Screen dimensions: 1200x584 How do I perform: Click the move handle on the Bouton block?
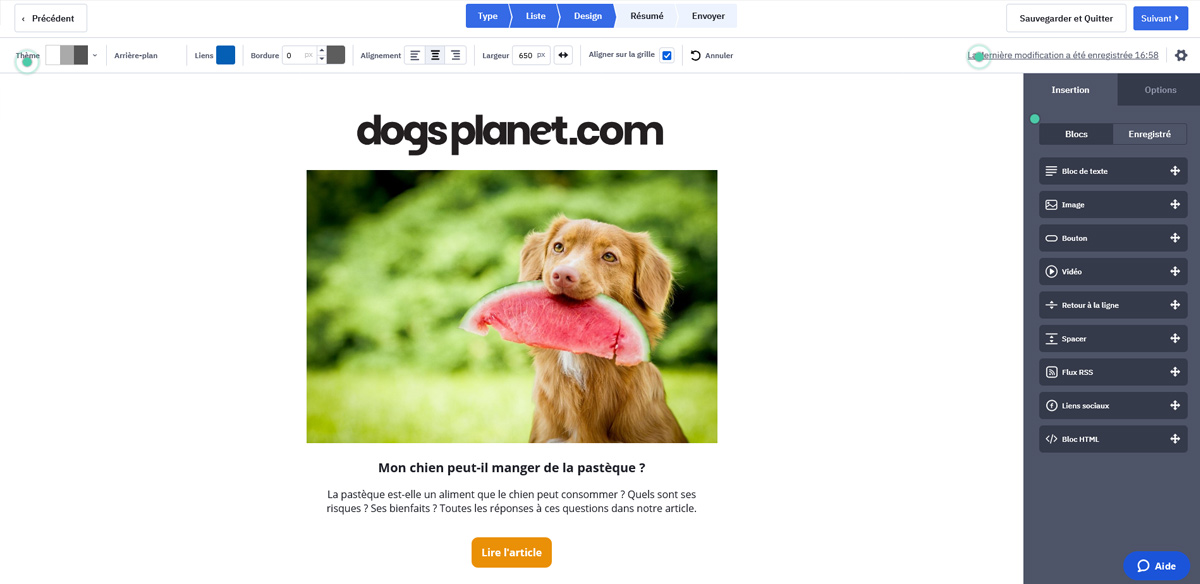(x=1175, y=238)
